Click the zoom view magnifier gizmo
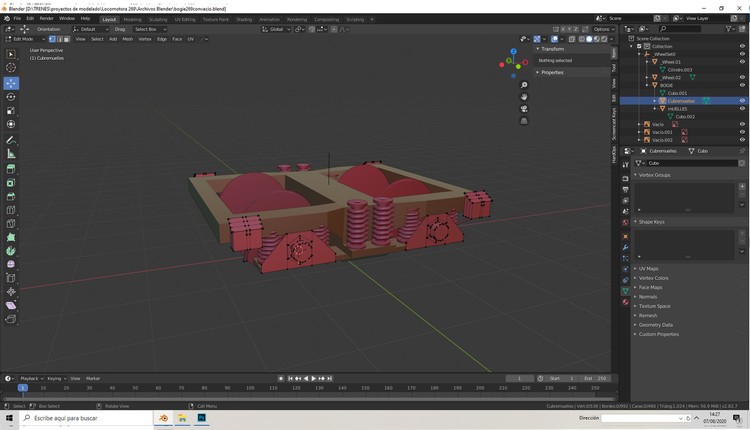Viewport: 750px width, 430px height. (x=524, y=85)
